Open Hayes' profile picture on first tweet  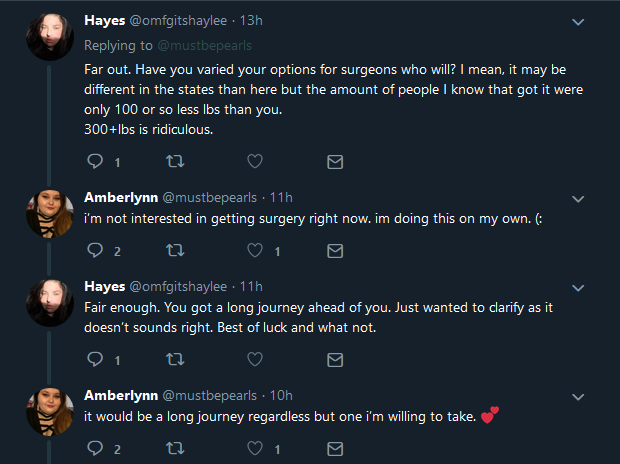pyautogui.click(x=50, y=37)
